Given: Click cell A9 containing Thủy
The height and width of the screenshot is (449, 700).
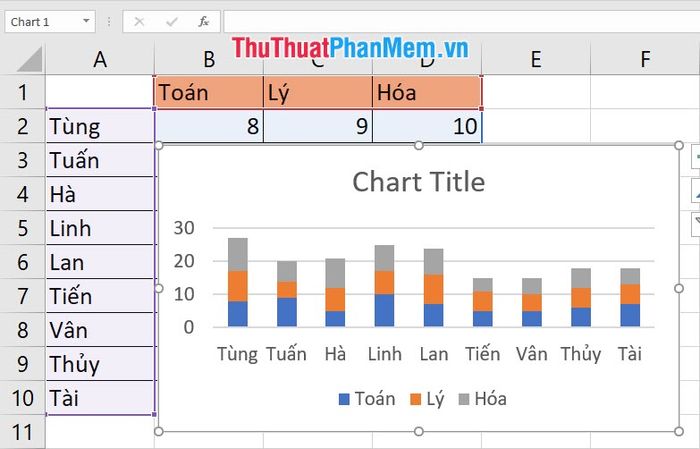Looking at the screenshot, I should 100,364.
